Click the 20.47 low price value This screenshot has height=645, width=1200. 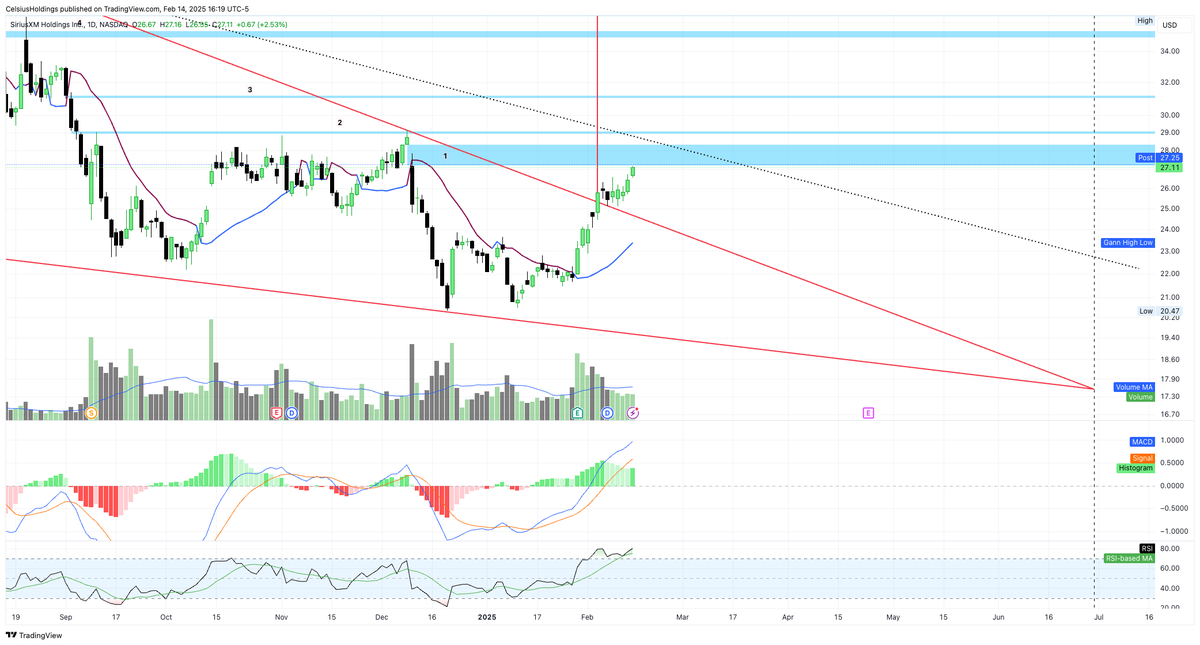pos(1171,311)
